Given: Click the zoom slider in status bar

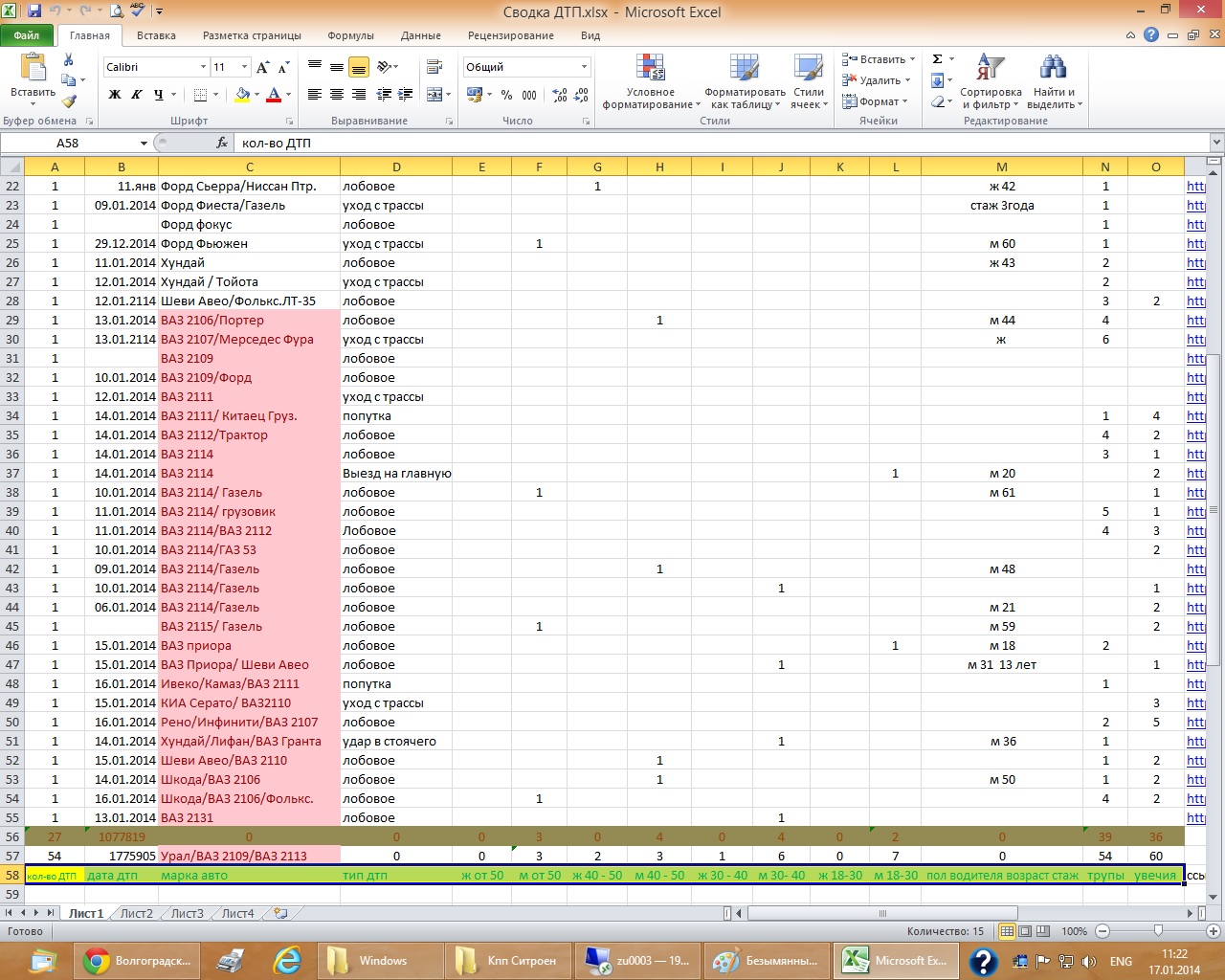Looking at the screenshot, I should (1158, 931).
